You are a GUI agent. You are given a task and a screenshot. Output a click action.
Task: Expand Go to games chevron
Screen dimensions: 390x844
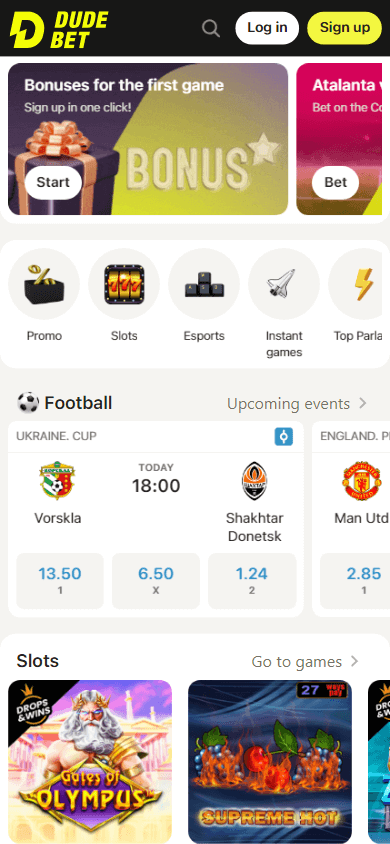pos(354,661)
